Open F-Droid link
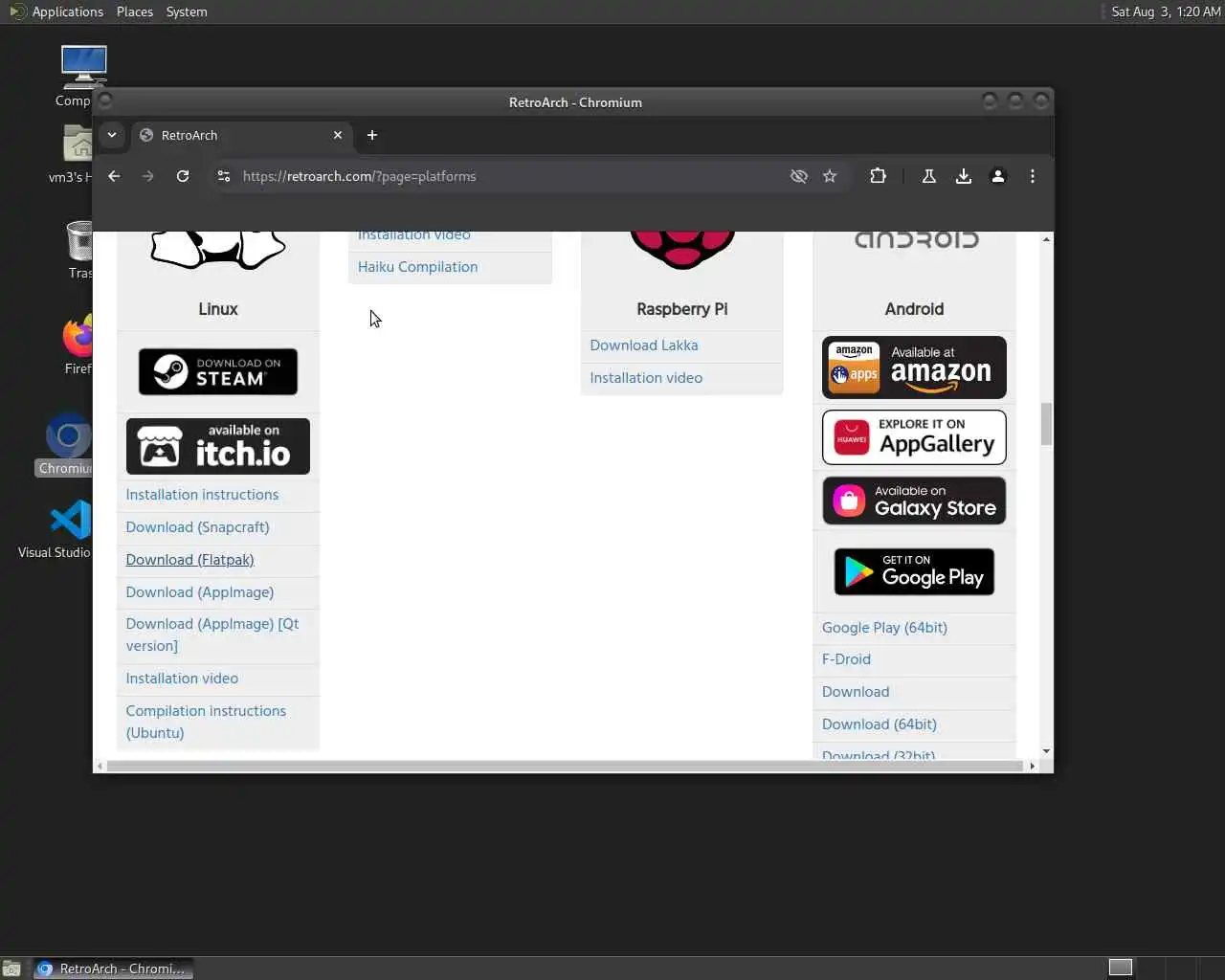This screenshot has width=1225, height=980. pos(846,659)
